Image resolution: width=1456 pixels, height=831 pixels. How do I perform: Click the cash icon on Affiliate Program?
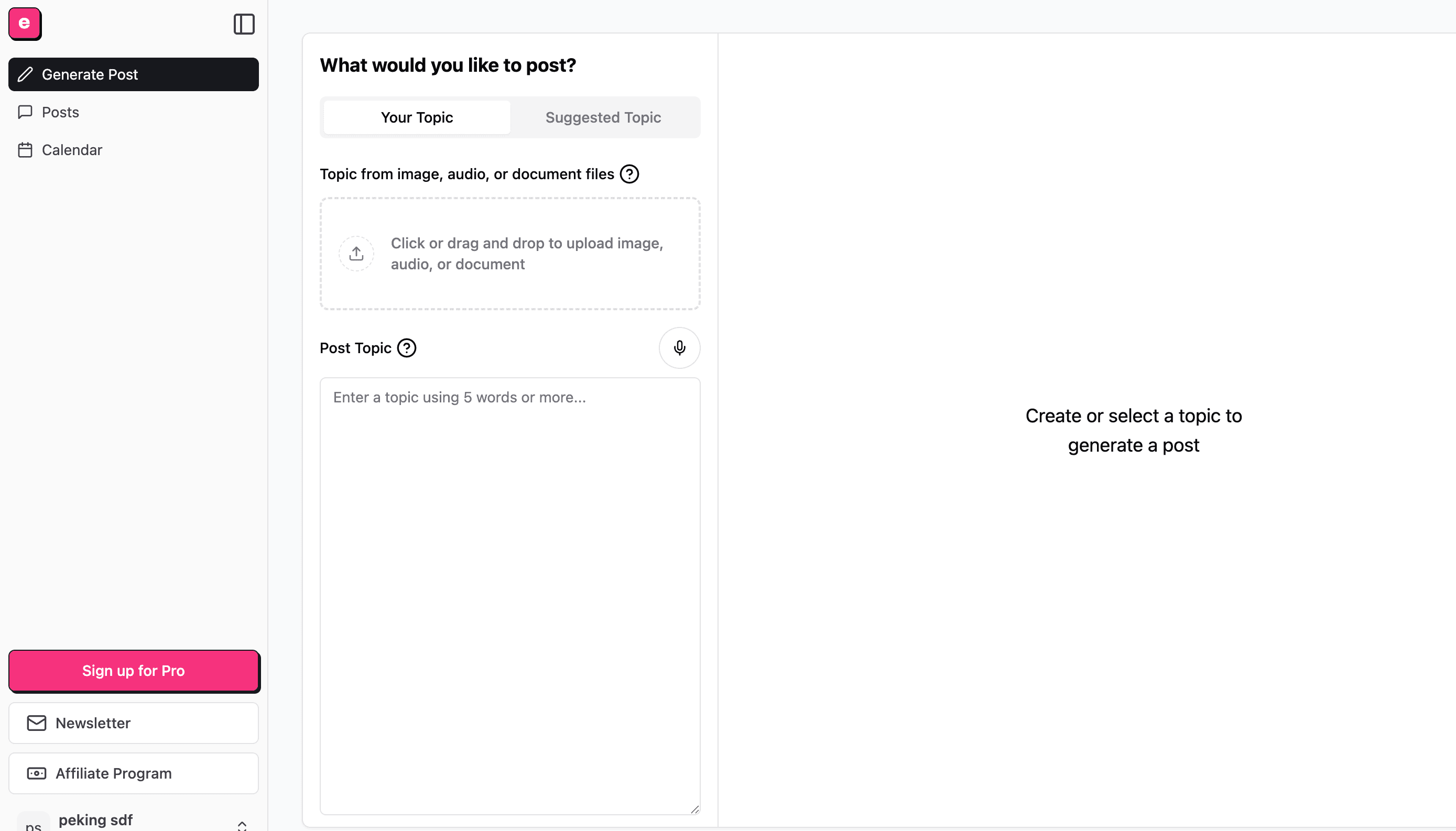[x=37, y=773]
